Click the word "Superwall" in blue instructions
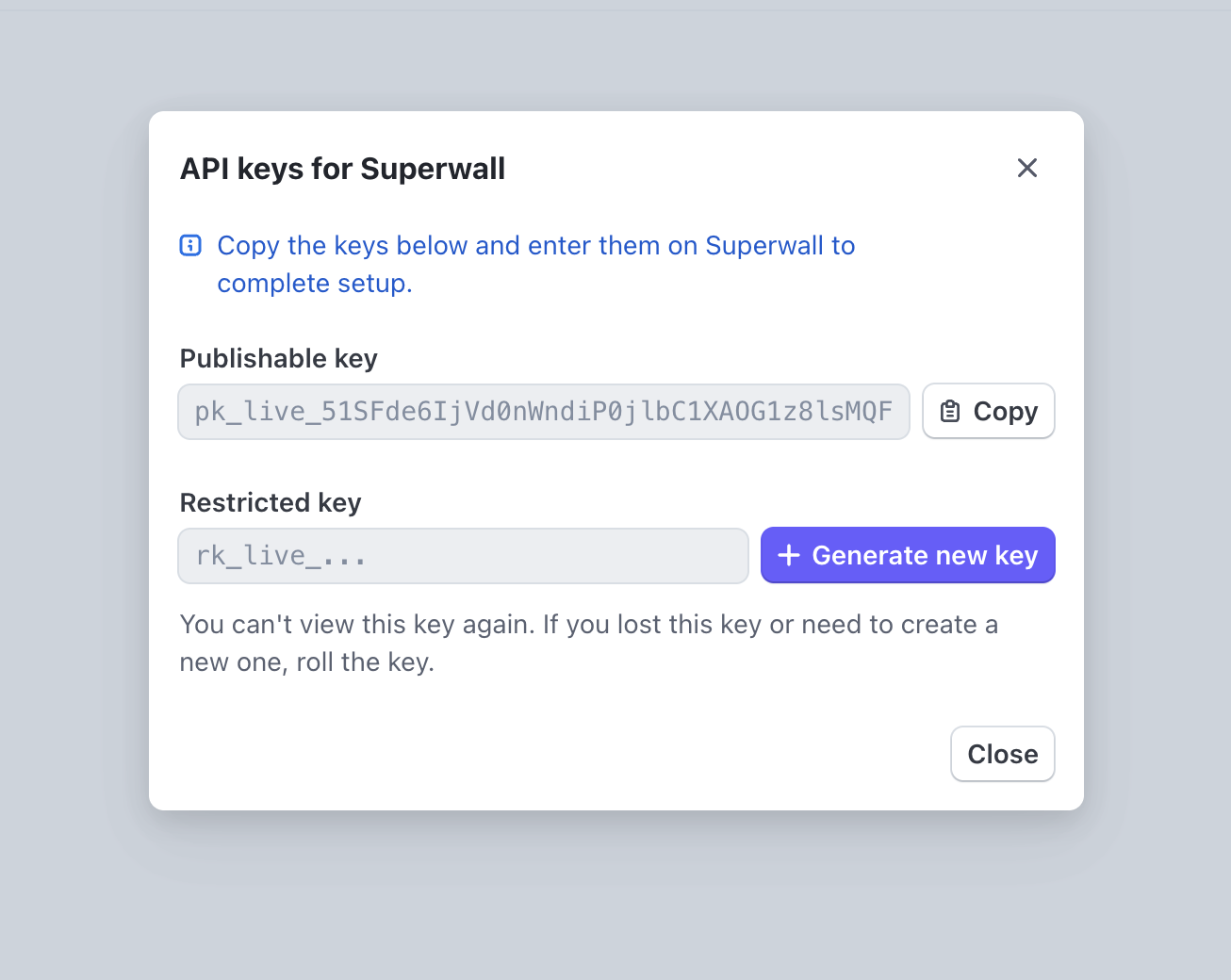This screenshot has width=1231, height=980. (x=763, y=246)
